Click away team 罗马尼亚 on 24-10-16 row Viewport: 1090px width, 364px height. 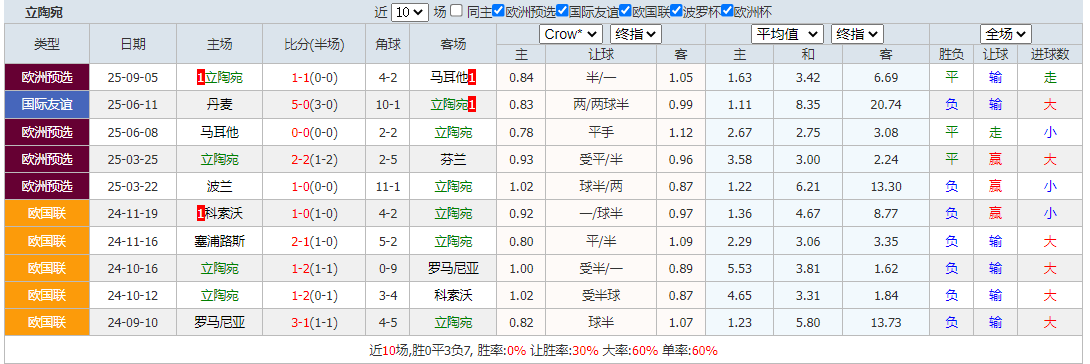[453, 268]
